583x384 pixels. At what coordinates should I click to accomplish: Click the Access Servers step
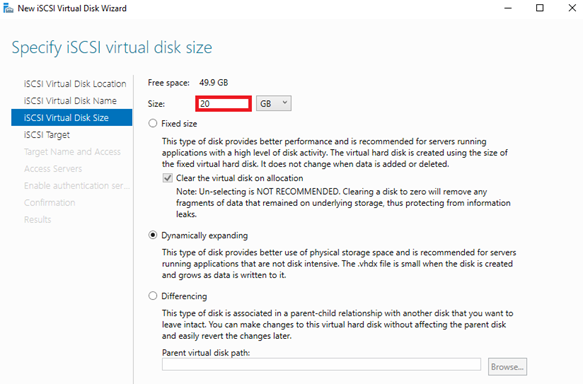click(x=53, y=169)
